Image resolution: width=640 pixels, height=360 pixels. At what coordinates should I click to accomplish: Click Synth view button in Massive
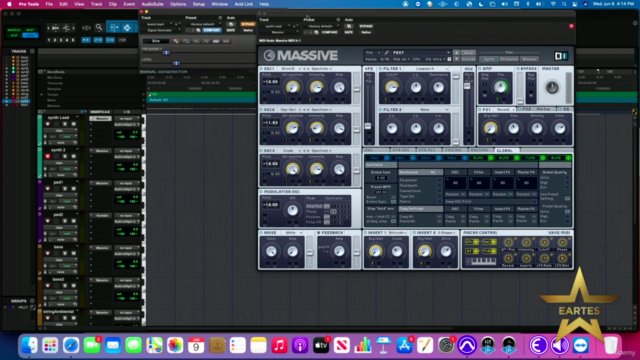[488, 59]
